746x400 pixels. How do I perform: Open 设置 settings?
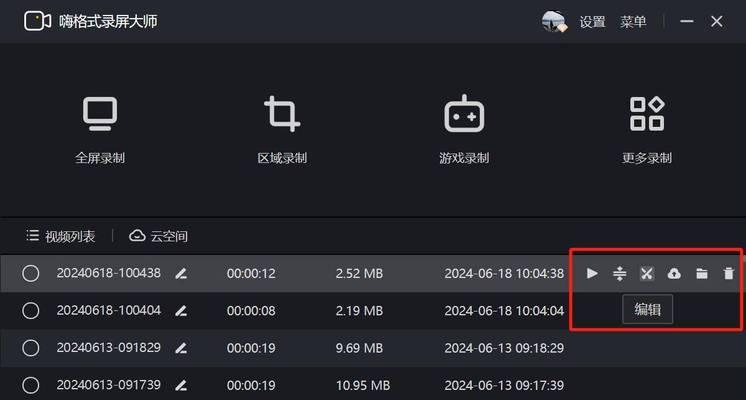tap(593, 21)
